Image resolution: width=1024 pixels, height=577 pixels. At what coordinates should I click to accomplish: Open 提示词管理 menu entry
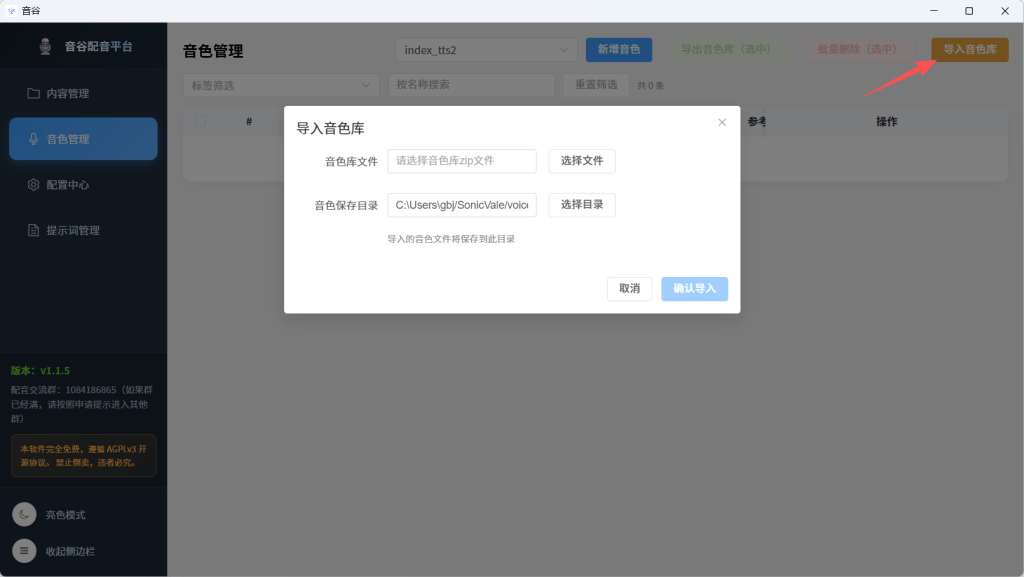(83, 230)
